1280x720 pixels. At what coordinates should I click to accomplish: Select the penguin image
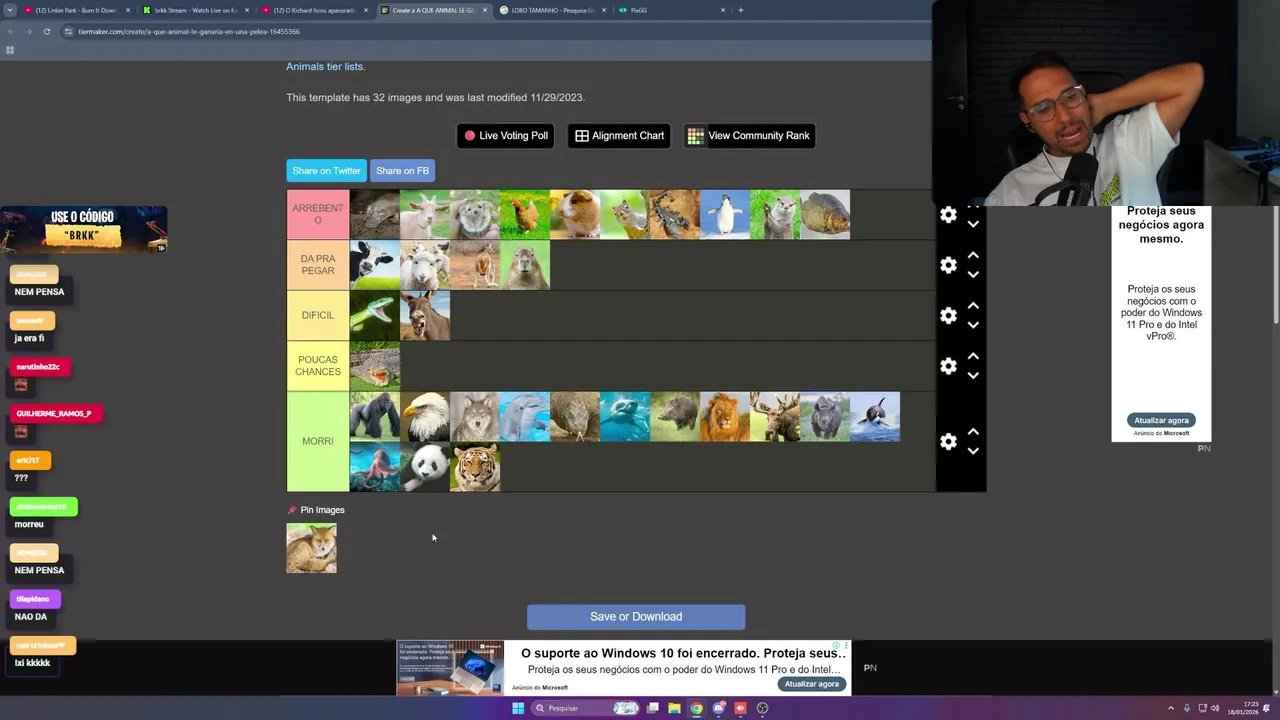coord(725,214)
